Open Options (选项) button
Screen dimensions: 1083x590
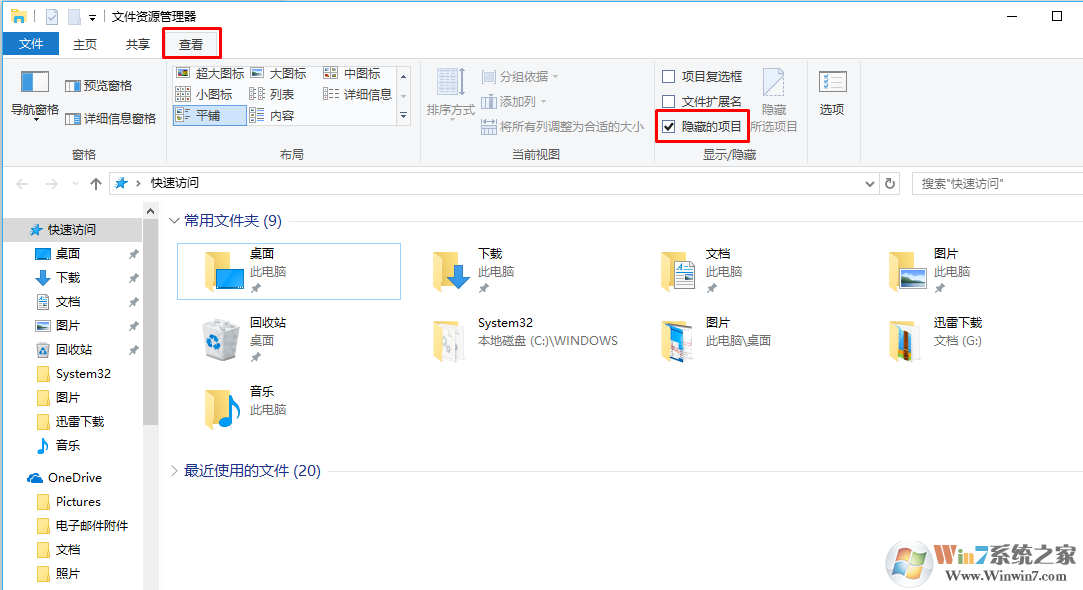coord(832,93)
